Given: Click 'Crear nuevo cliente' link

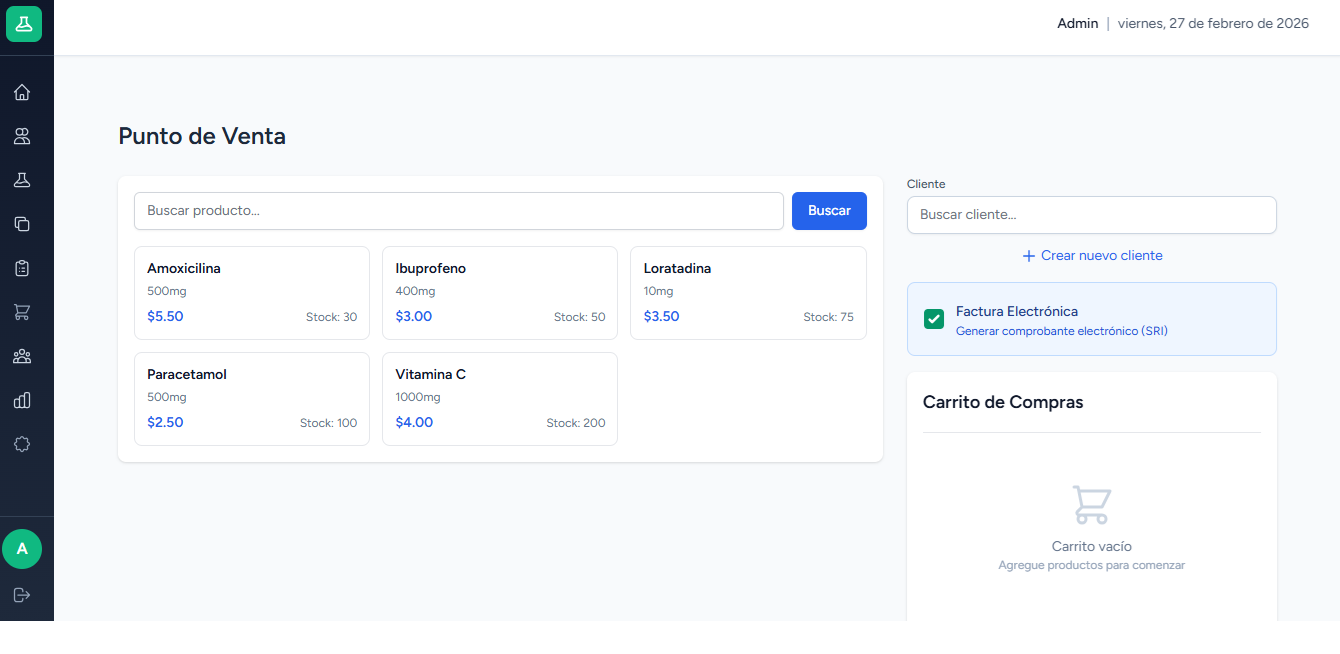Looking at the screenshot, I should point(1092,256).
